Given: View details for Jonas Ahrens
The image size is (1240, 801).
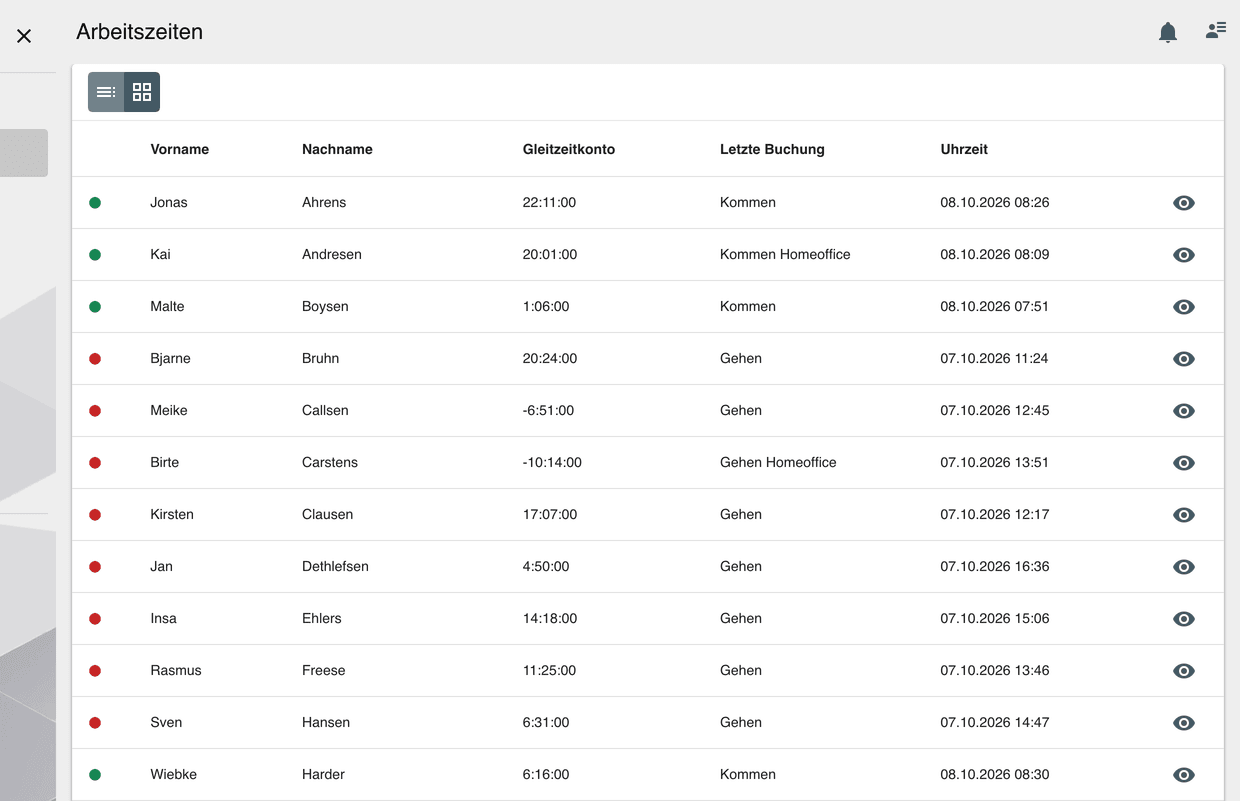Looking at the screenshot, I should pyautogui.click(x=1184, y=203).
